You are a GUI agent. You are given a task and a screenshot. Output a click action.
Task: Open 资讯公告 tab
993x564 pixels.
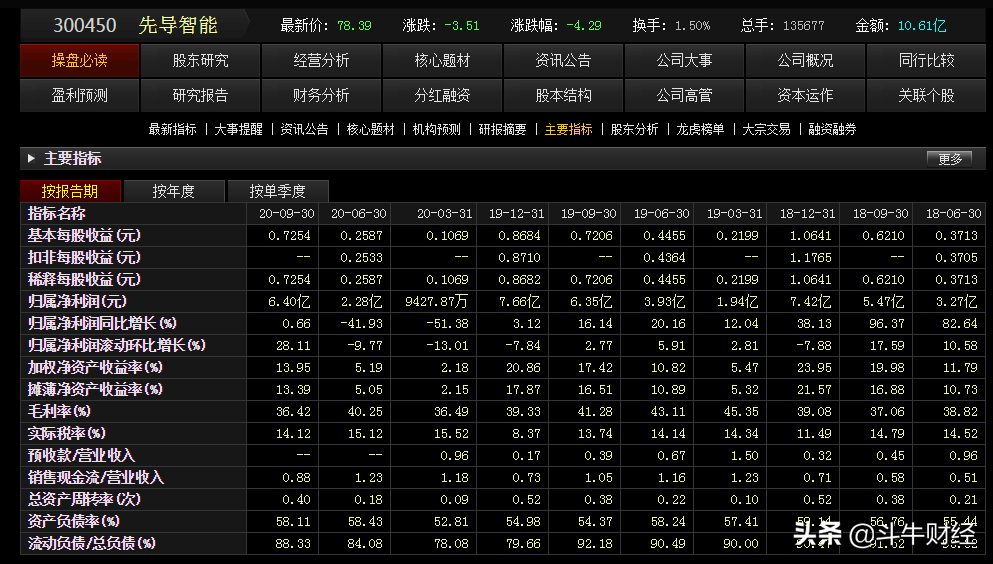click(x=563, y=61)
